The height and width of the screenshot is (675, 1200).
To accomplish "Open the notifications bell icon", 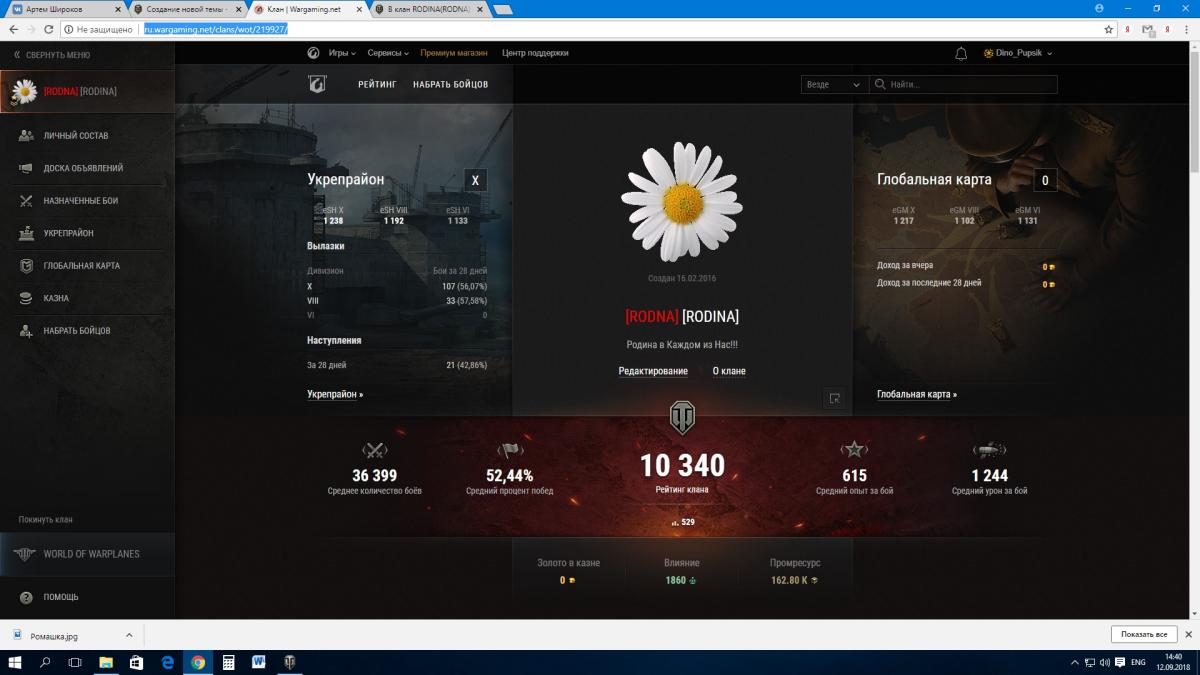I will 961,53.
